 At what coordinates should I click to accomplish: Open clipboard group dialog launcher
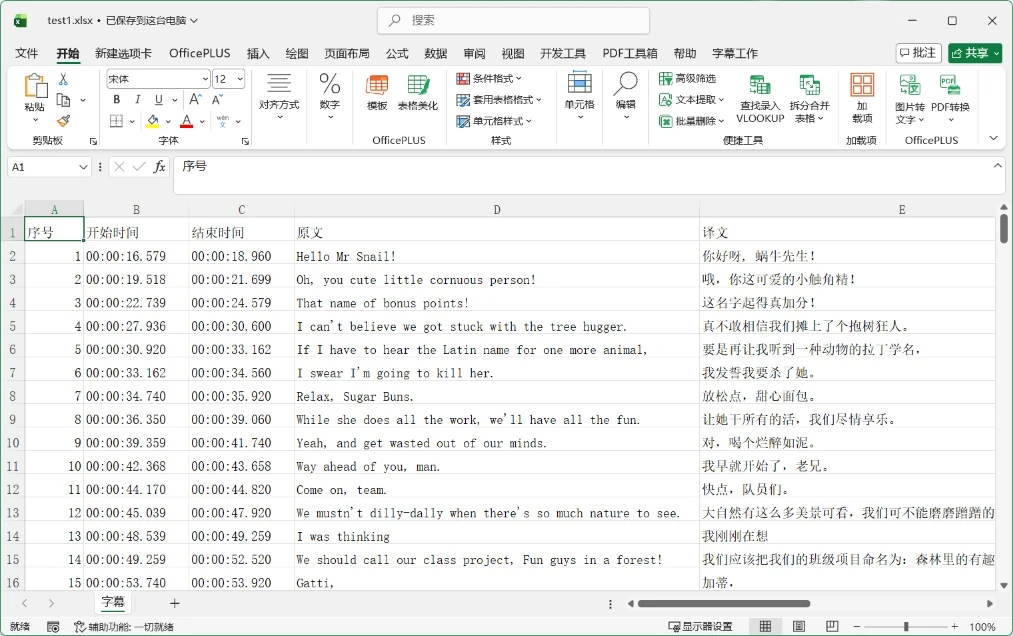point(93,141)
